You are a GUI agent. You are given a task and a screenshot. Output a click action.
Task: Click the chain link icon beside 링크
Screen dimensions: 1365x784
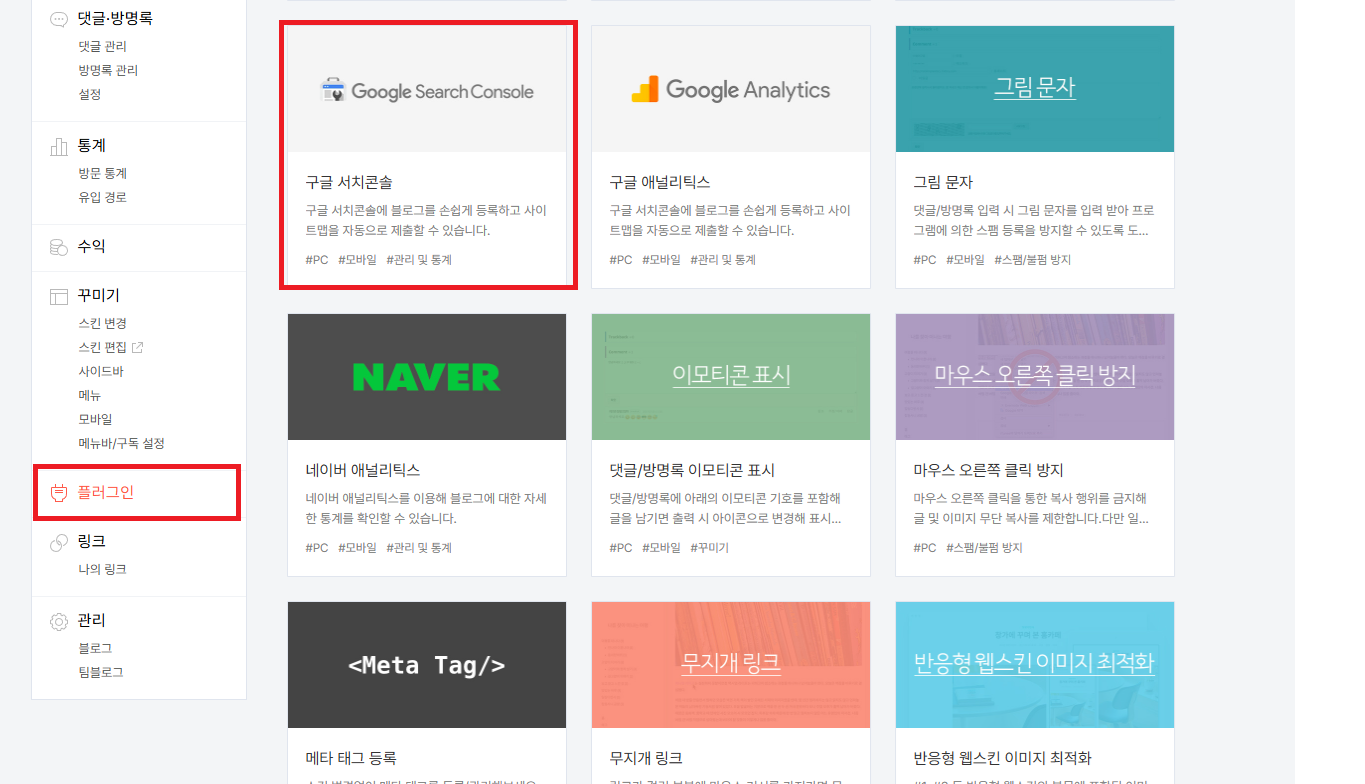59,542
